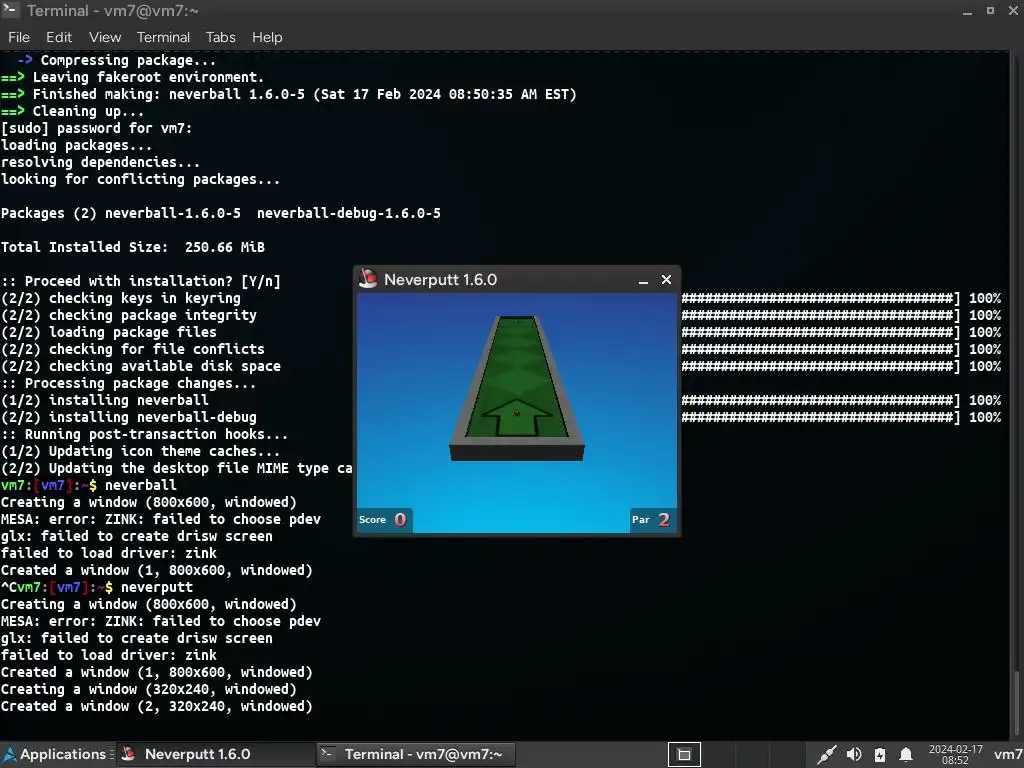Screen dimensions: 1024x768
Task: Open the View menu in Terminal
Action: [105, 37]
